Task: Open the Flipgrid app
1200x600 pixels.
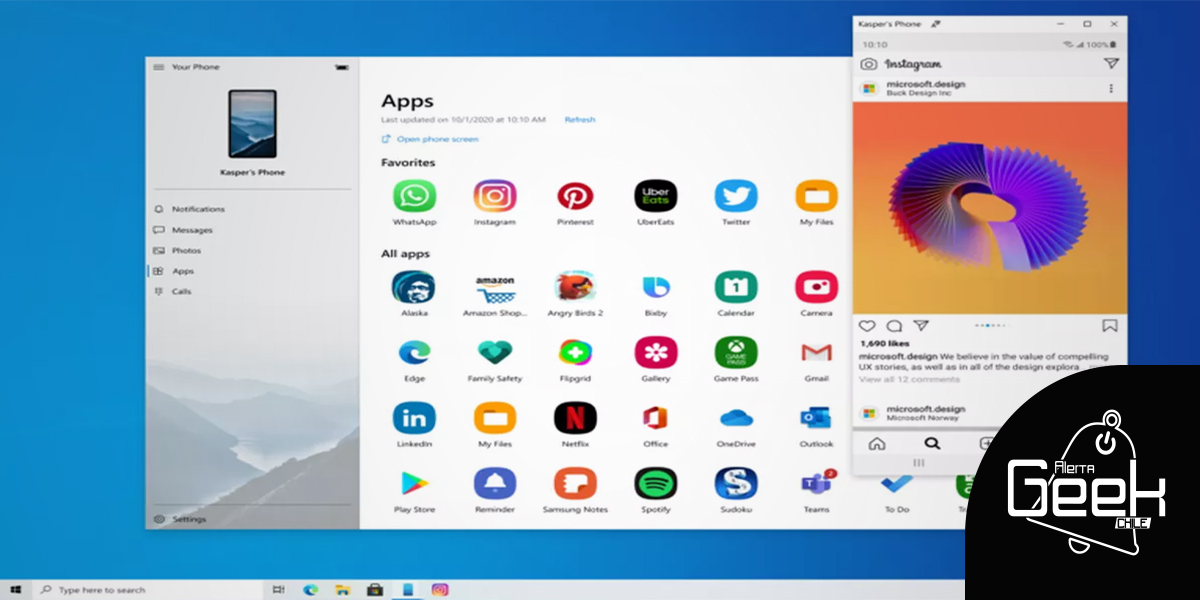Action: click(575, 352)
